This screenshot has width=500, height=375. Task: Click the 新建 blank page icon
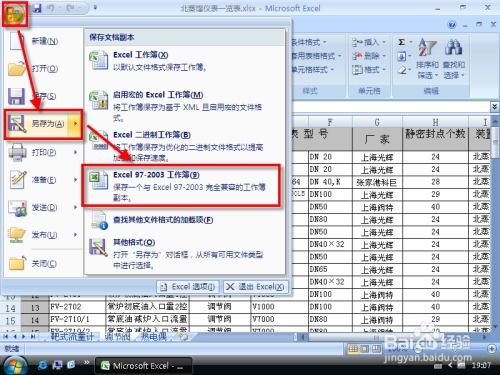(x=17, y=41)
